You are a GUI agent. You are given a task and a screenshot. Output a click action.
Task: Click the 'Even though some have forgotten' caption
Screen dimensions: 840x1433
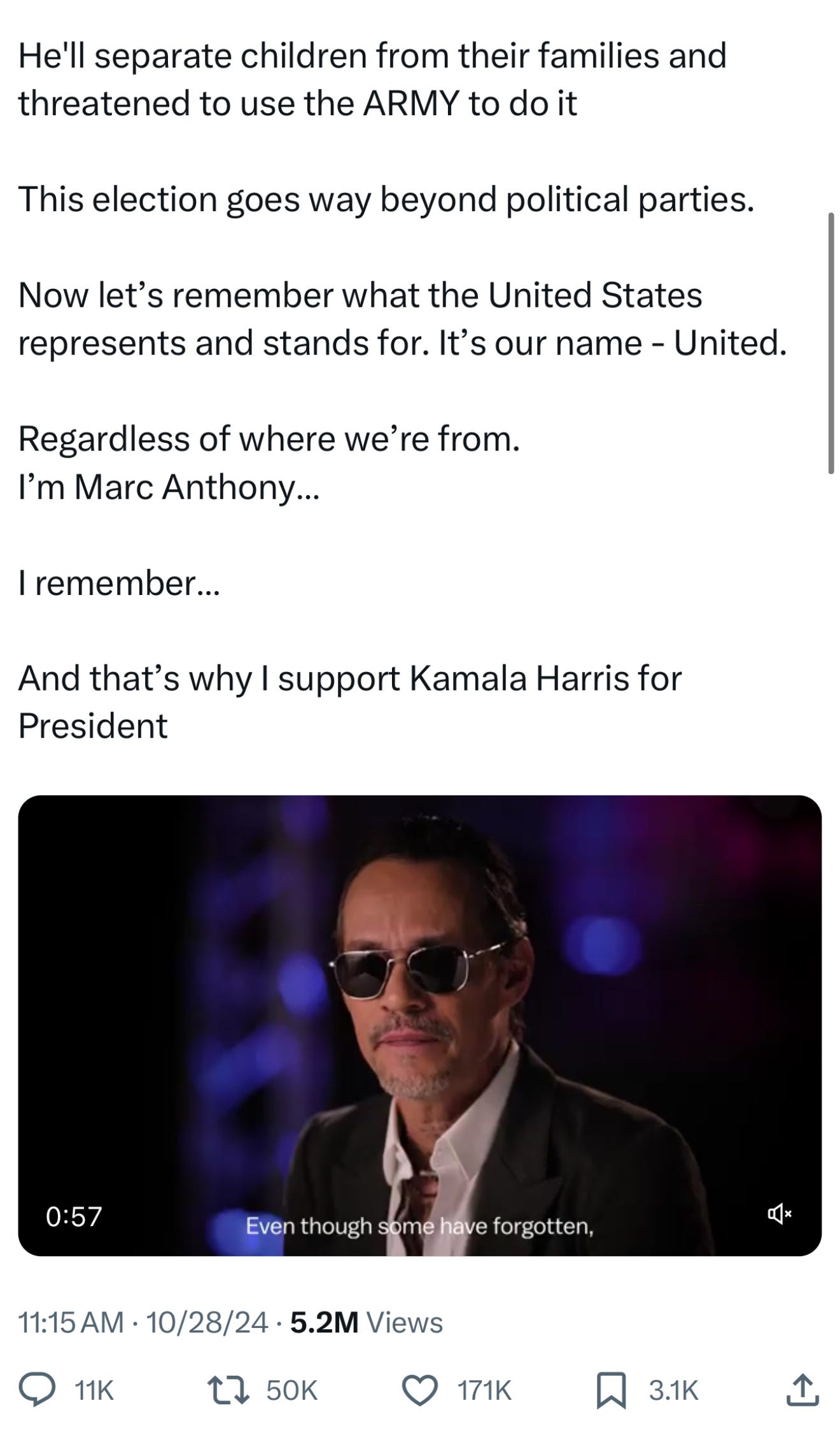[420, 1225]
